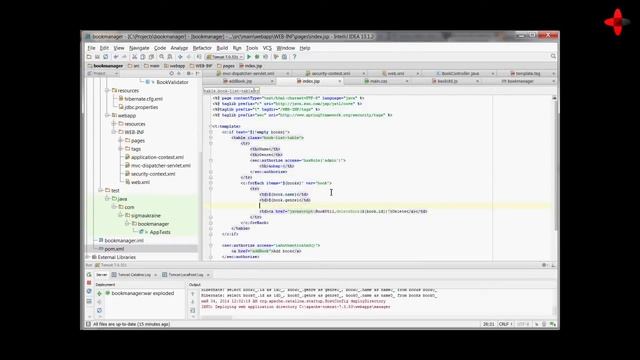The width and height of the screenshot is (640, 360).
Task: Click the up arrow icon in Output
Action: point(193,293)
